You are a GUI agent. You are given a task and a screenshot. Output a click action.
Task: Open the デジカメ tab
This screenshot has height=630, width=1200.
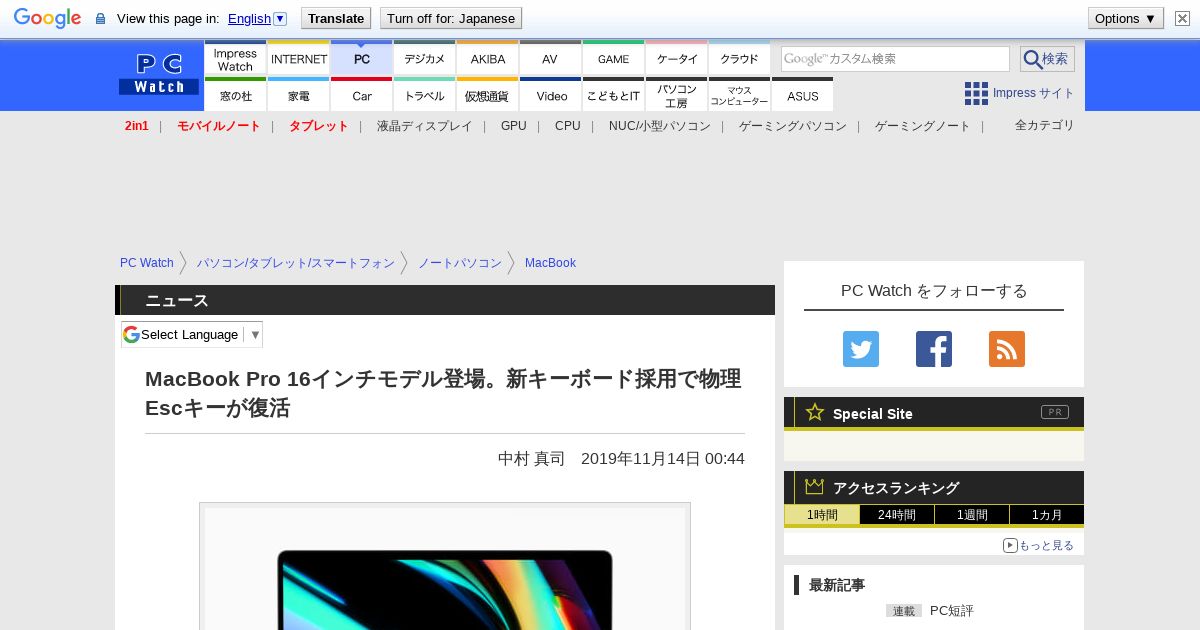425,59
